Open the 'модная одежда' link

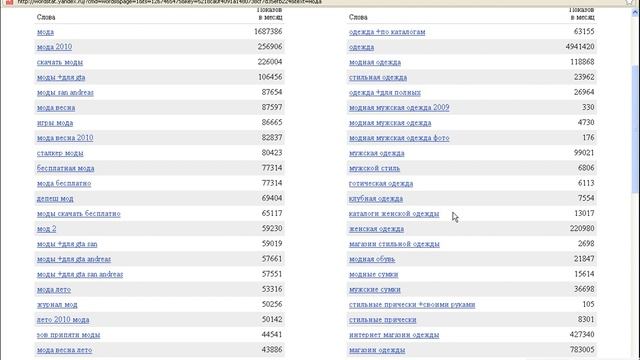(x=375, y=62)
